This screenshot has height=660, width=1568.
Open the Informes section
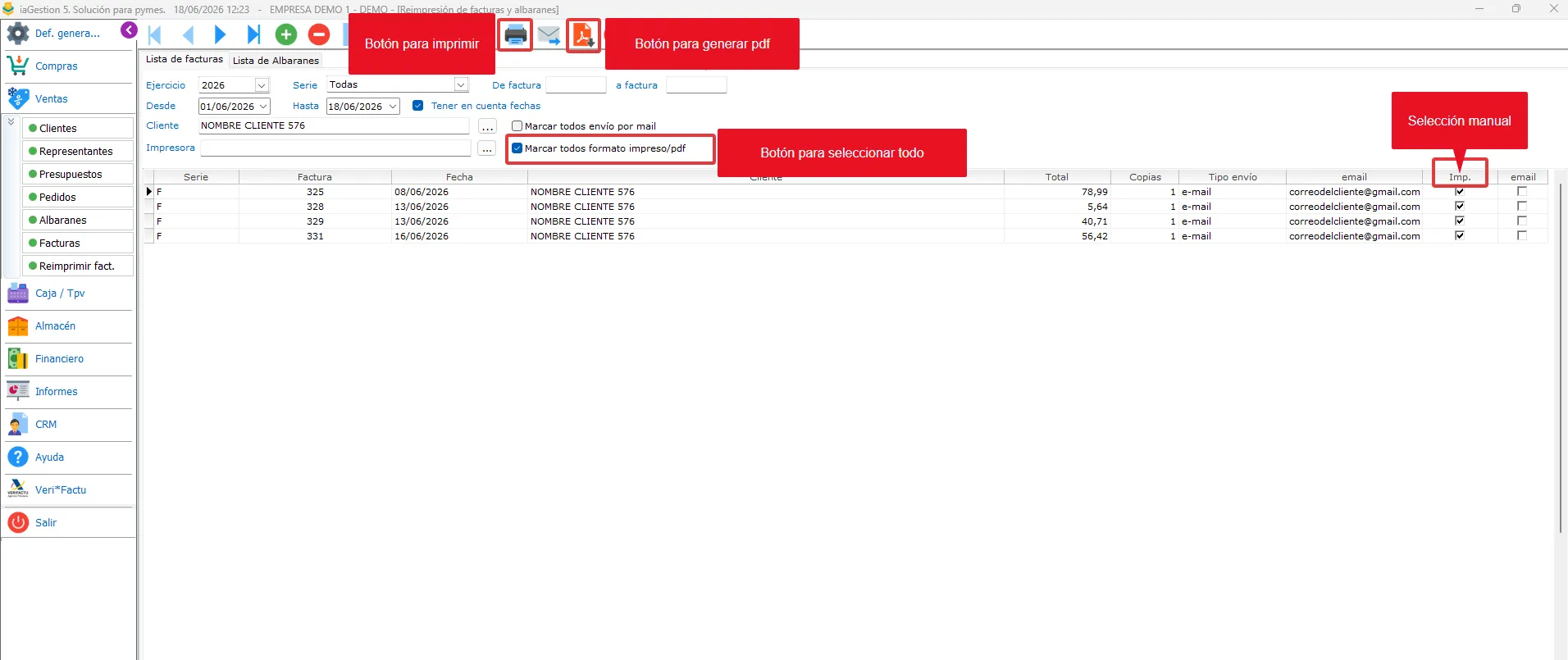[57, 391]
